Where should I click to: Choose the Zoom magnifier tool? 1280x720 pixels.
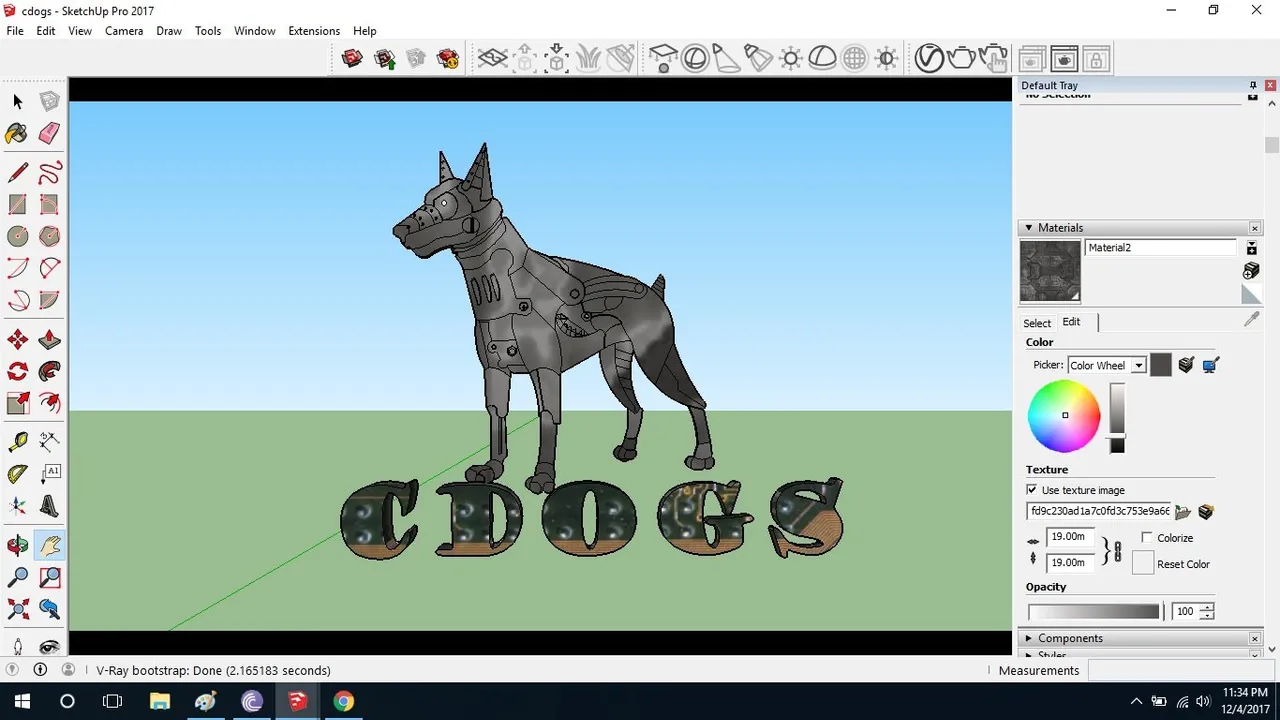click(17, 577)
